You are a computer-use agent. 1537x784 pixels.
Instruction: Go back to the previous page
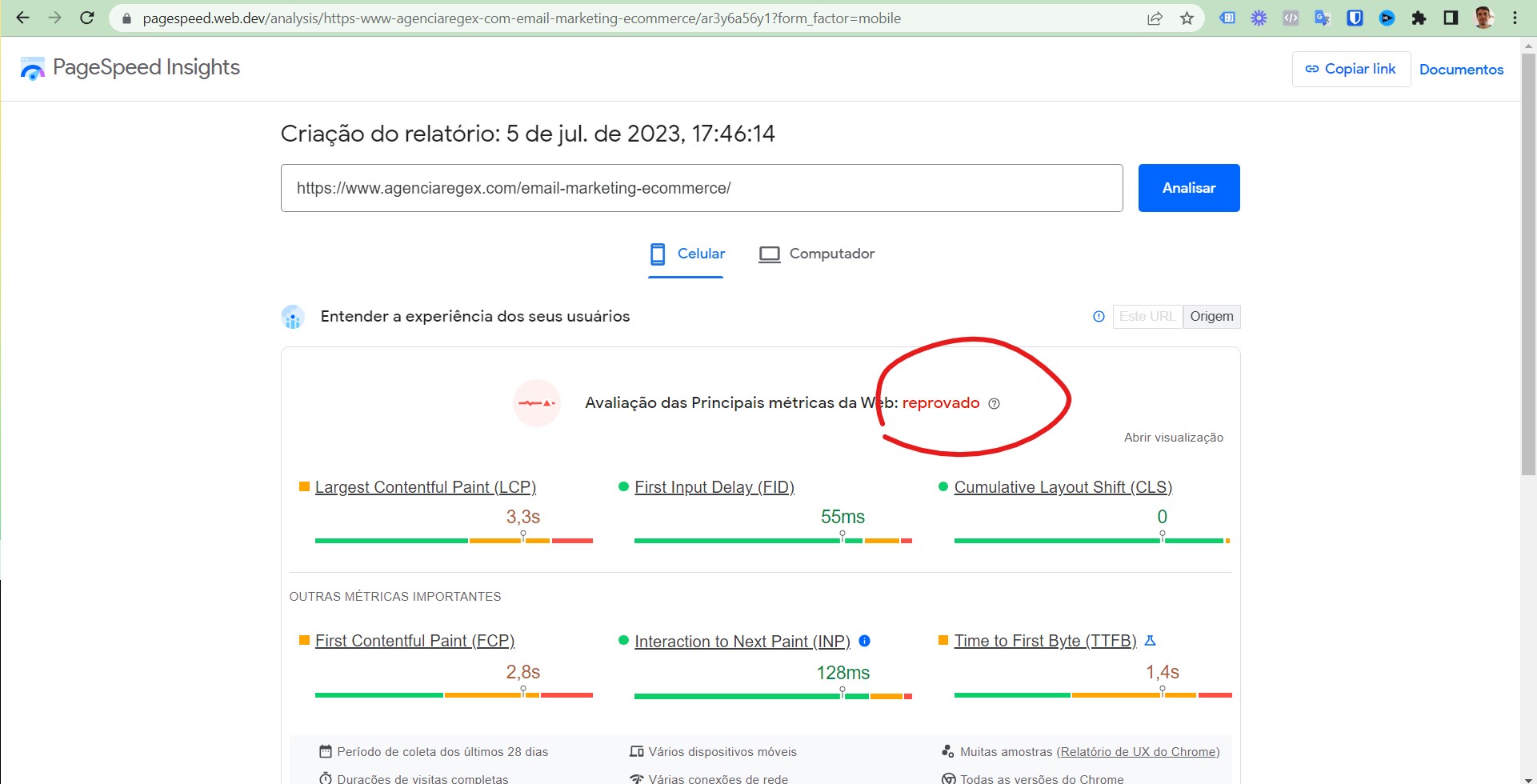(22, 18)
